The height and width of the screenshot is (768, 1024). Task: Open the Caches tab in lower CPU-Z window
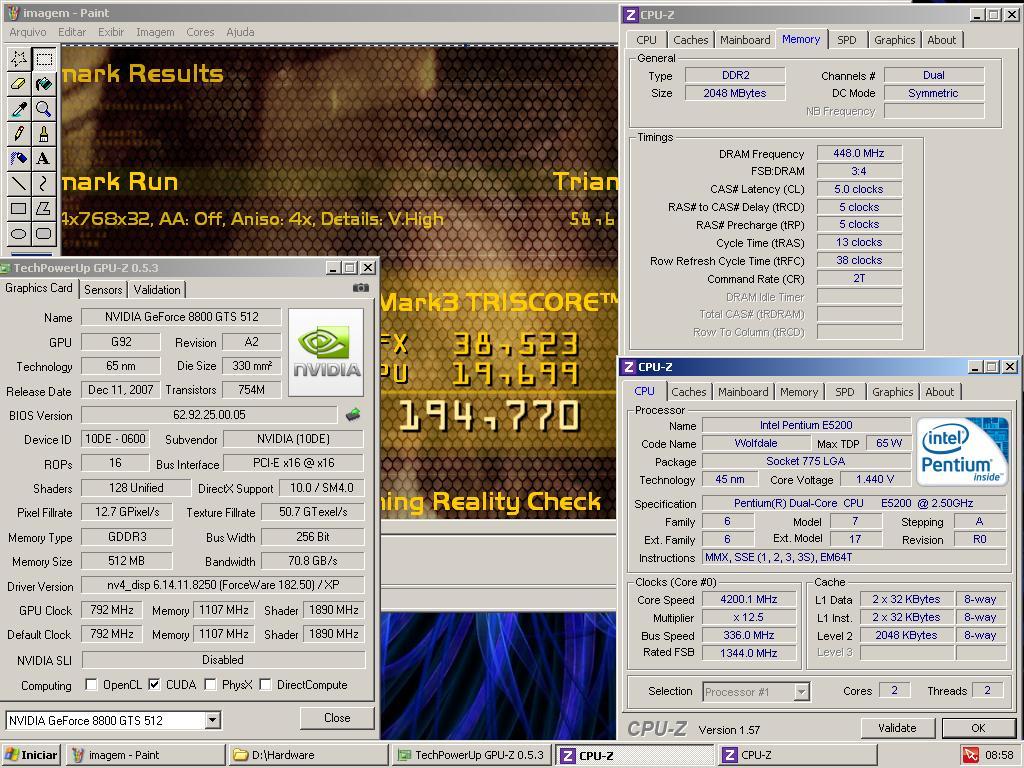point(688,392)
